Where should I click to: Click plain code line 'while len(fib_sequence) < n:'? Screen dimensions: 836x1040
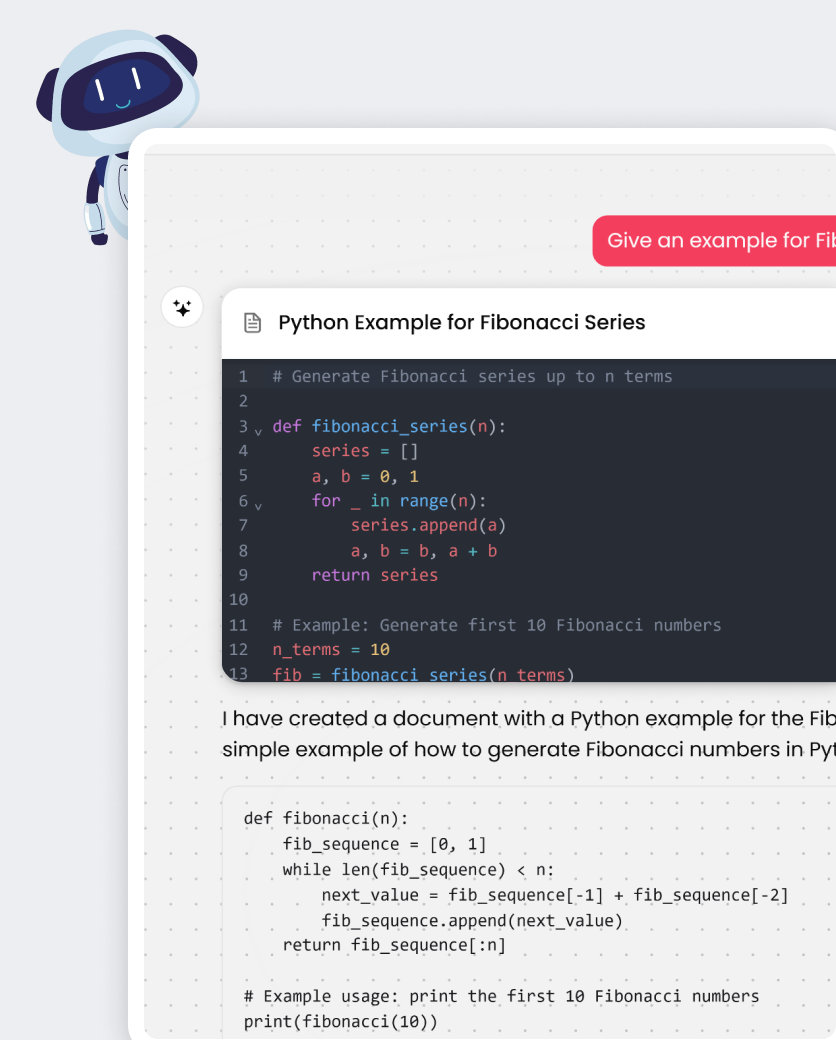click(x=418, y=870)
